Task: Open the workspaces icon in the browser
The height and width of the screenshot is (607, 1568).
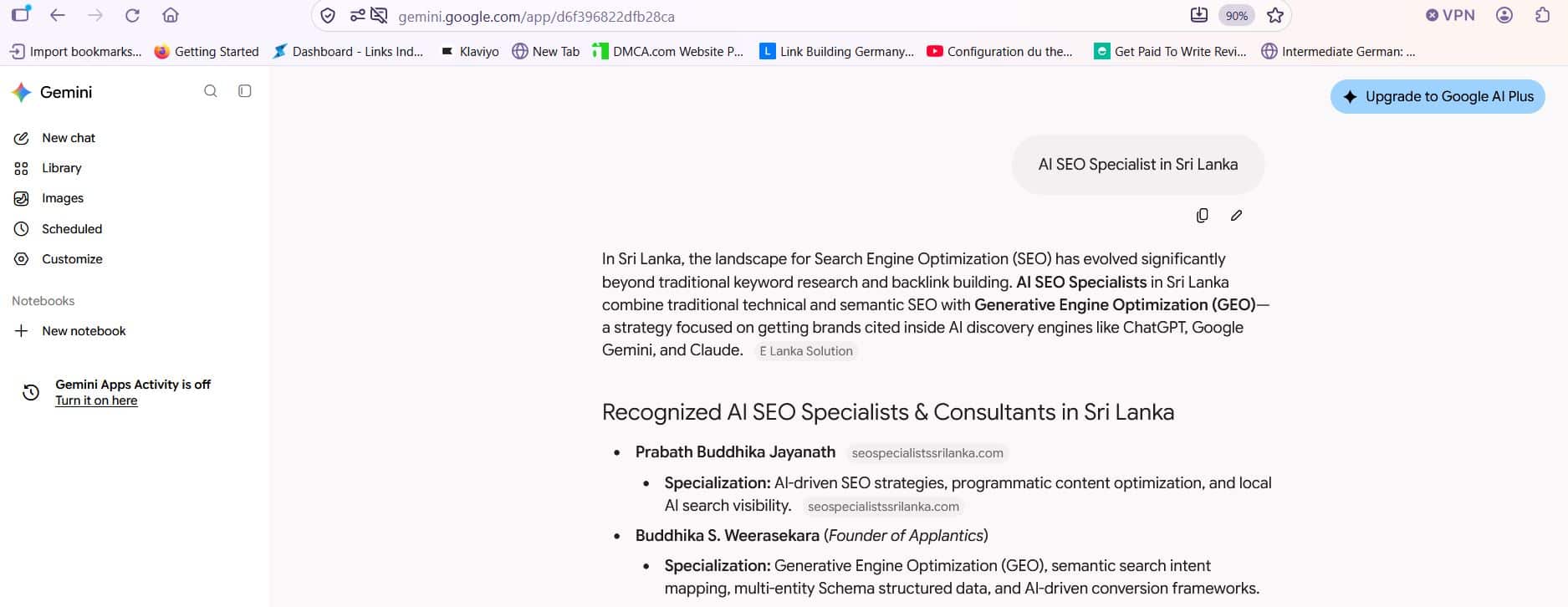Action: pos(20,14)
